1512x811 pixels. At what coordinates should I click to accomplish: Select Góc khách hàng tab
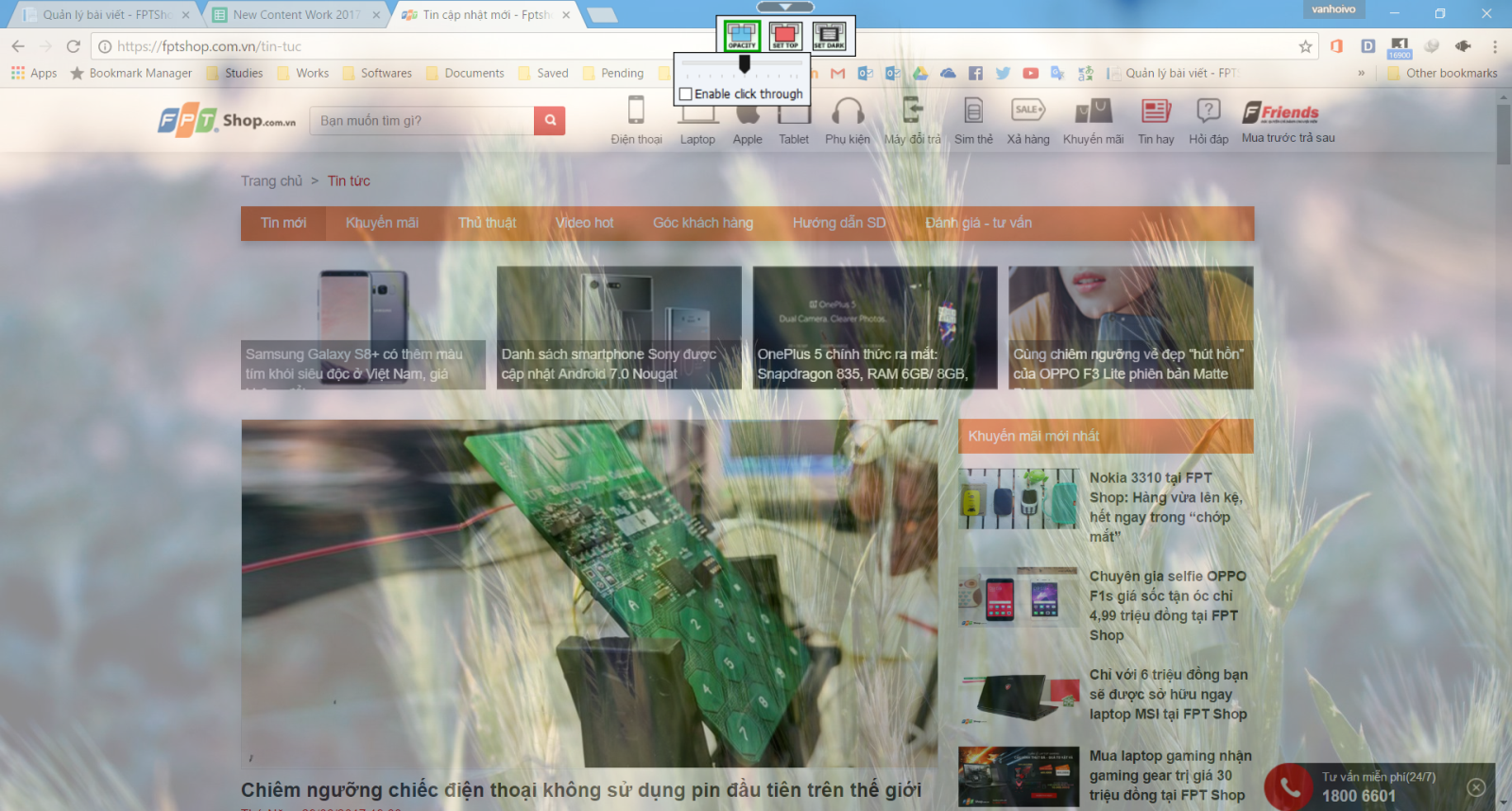[x=703, y=223]
